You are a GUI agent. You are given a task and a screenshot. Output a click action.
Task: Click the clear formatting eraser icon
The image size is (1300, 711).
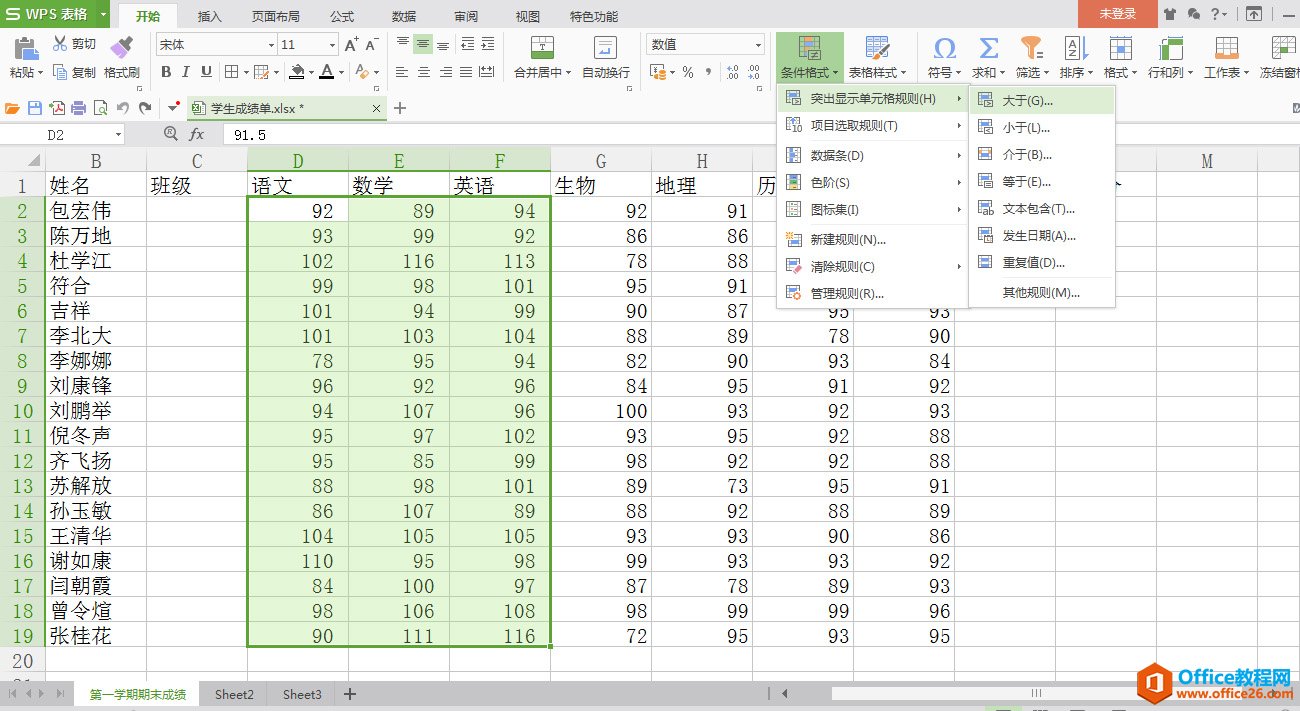point(364,72)
